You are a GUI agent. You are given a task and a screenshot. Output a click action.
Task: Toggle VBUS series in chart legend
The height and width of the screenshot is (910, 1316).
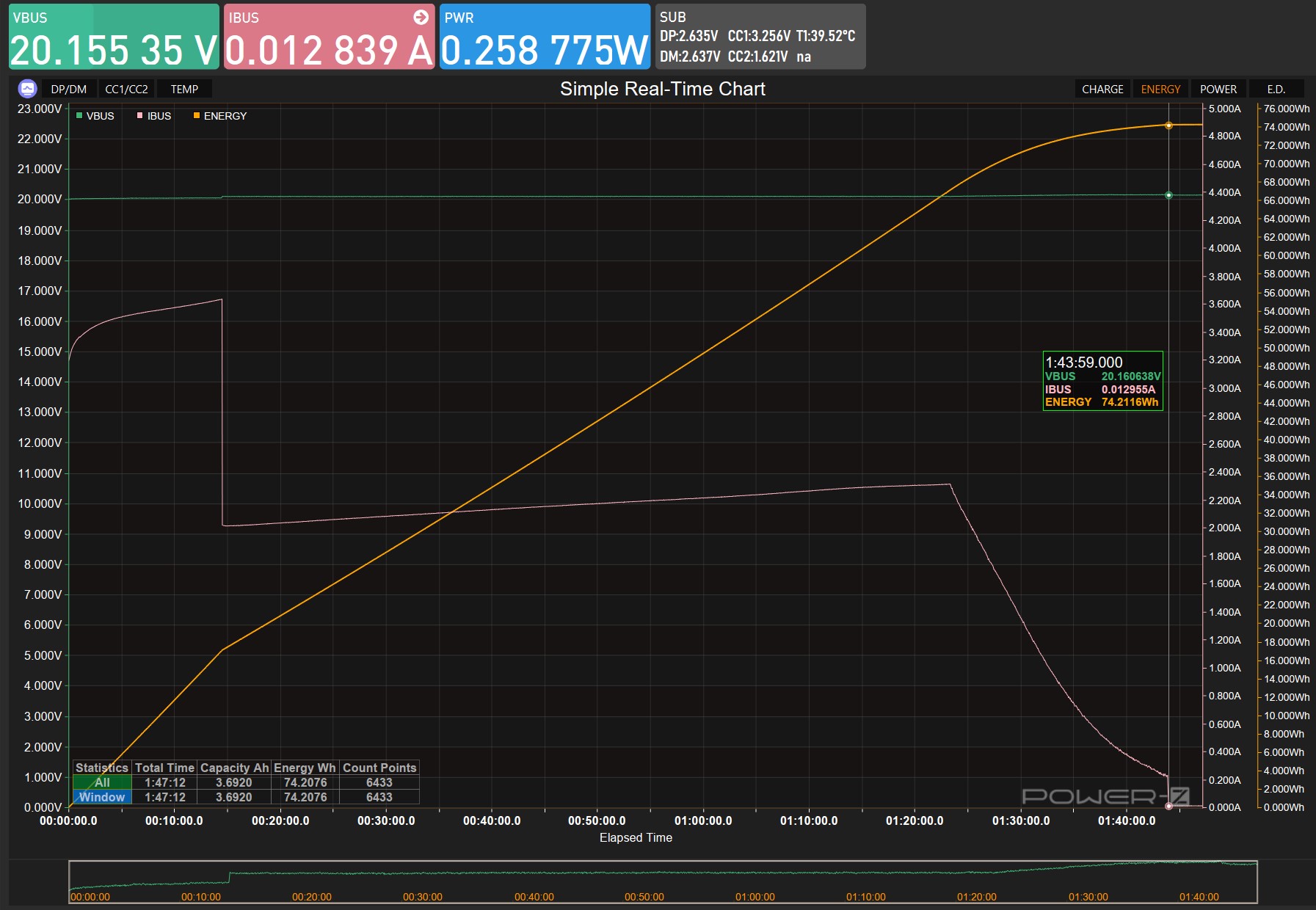pos(95,116)
